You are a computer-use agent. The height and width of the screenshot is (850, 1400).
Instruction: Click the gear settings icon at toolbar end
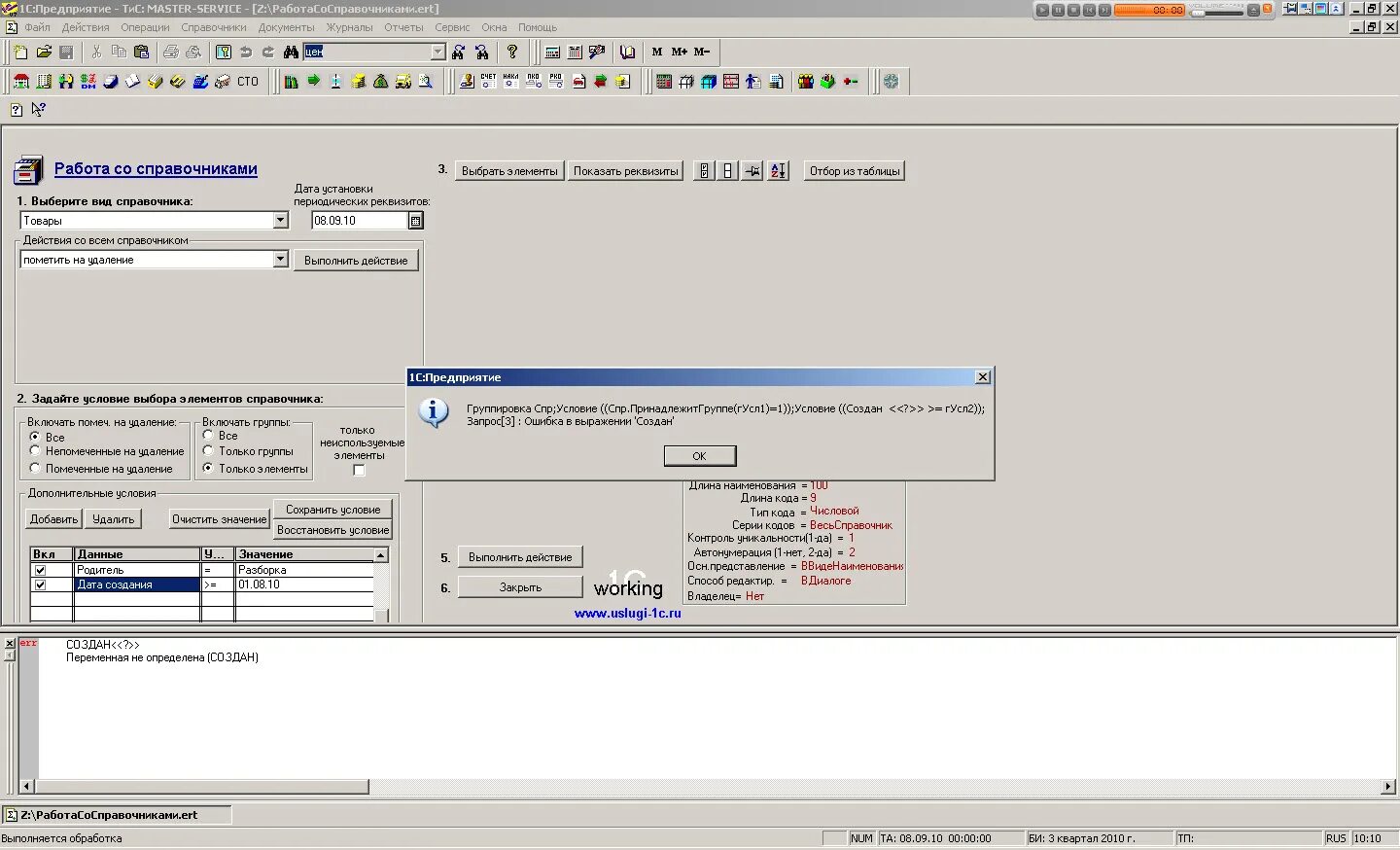(x=891, y=82)
